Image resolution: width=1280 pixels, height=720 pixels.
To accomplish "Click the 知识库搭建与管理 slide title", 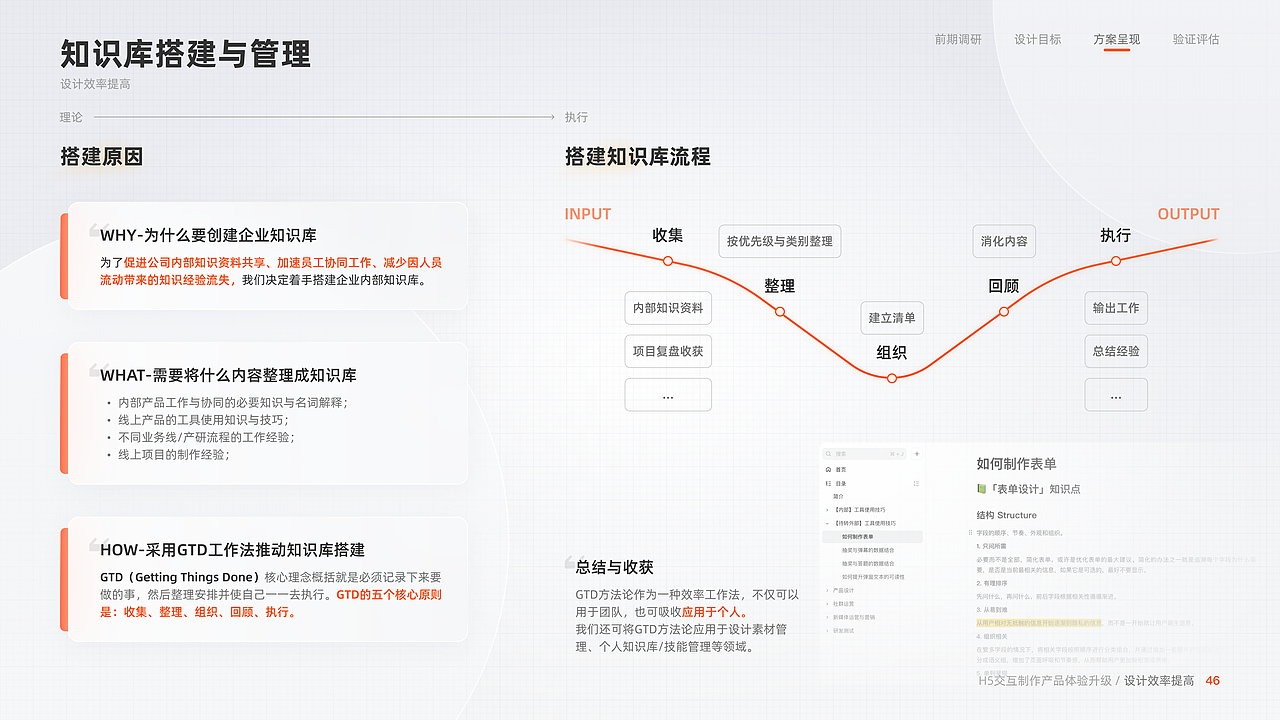I will [x=185, y=53].
